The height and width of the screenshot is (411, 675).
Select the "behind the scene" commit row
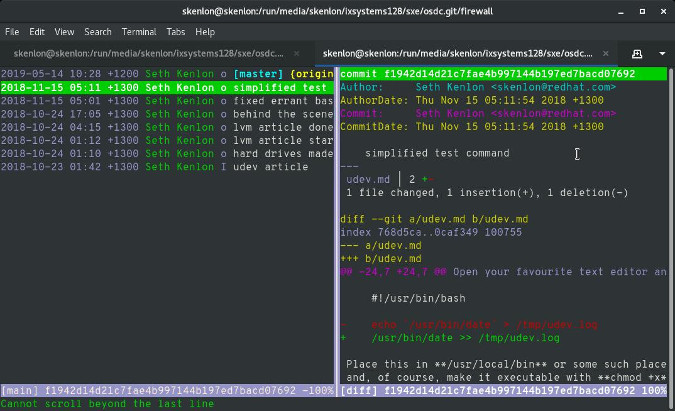[x=165, y=113]
